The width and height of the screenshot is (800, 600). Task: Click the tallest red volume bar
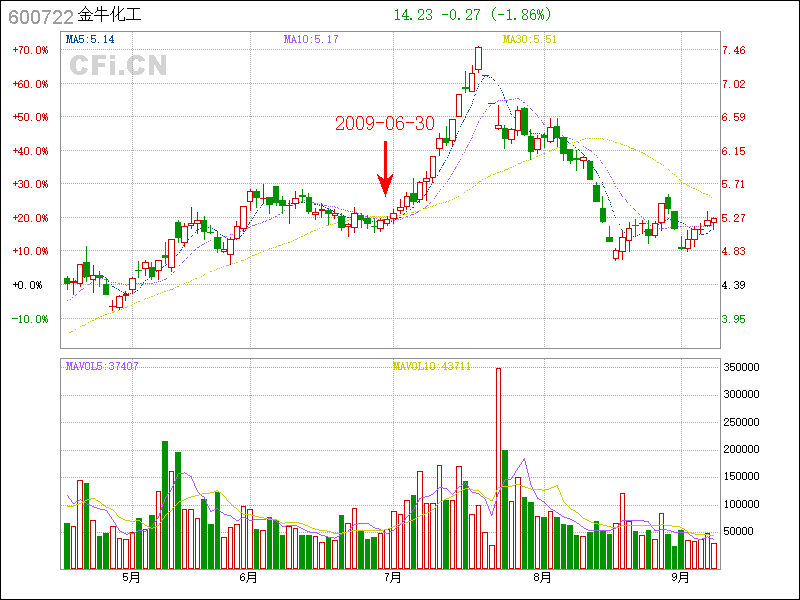498,468
